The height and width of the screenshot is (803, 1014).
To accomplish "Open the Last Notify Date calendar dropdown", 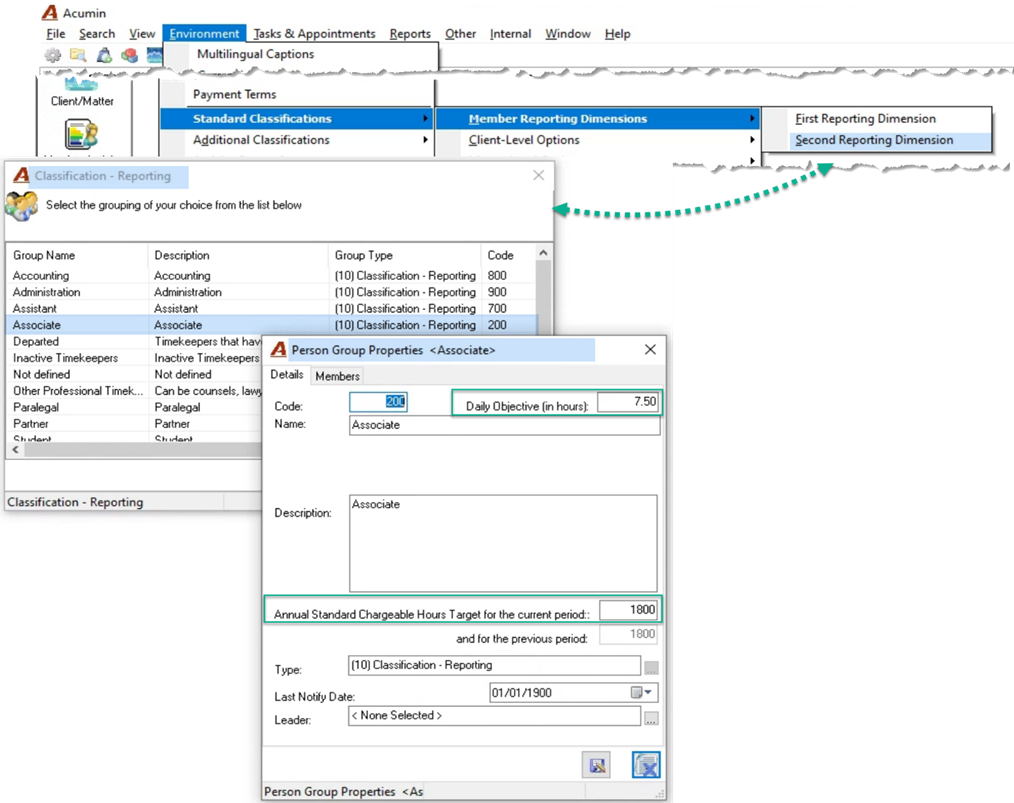I will [642, 692].
